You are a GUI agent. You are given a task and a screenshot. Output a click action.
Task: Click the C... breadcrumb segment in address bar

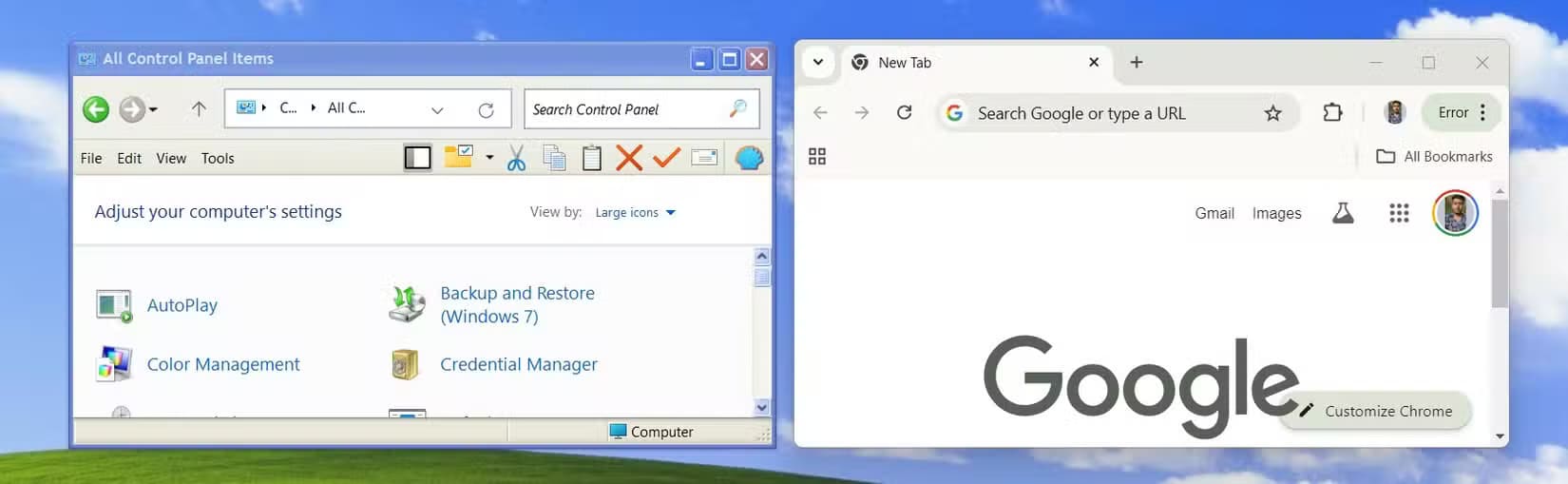288,107
